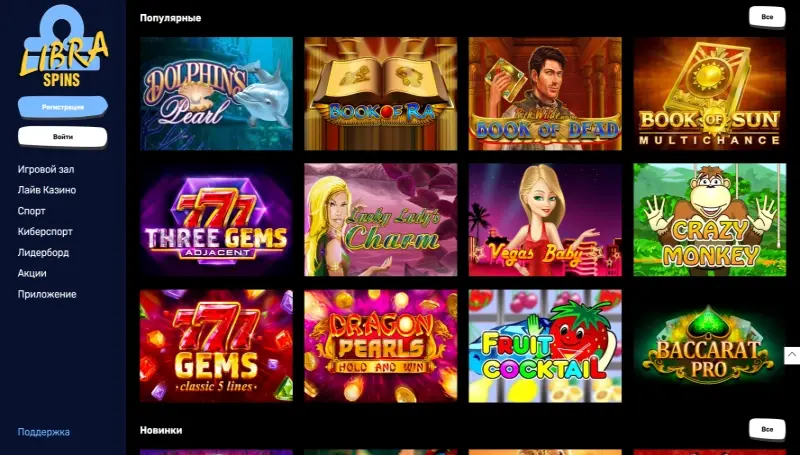Screen dimensions: 800x455
Task: Click the scroll-to-top arrow icon
Action: (792, 355)
